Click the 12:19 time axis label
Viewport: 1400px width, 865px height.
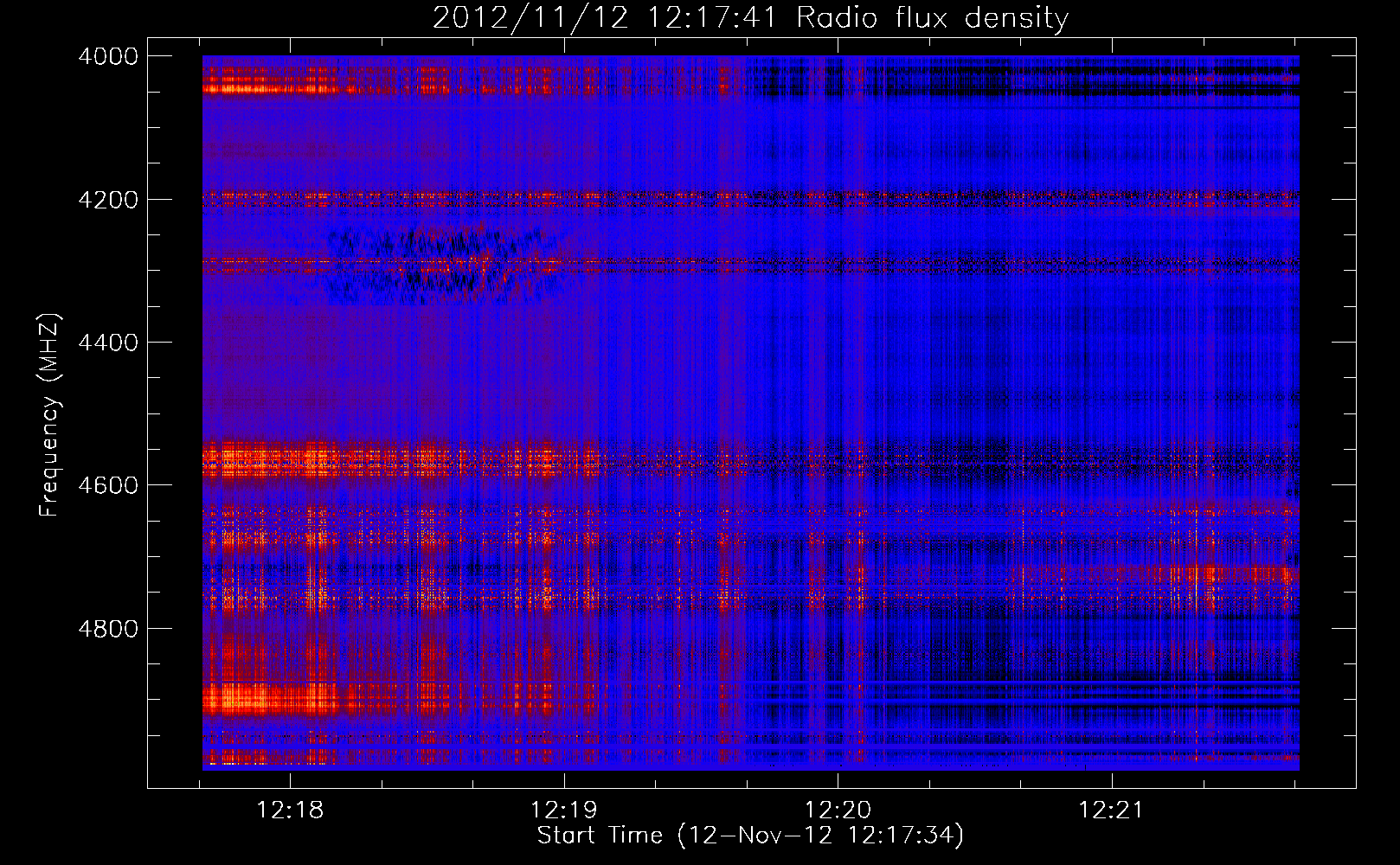pyautogui.click(x=564, y=811)
